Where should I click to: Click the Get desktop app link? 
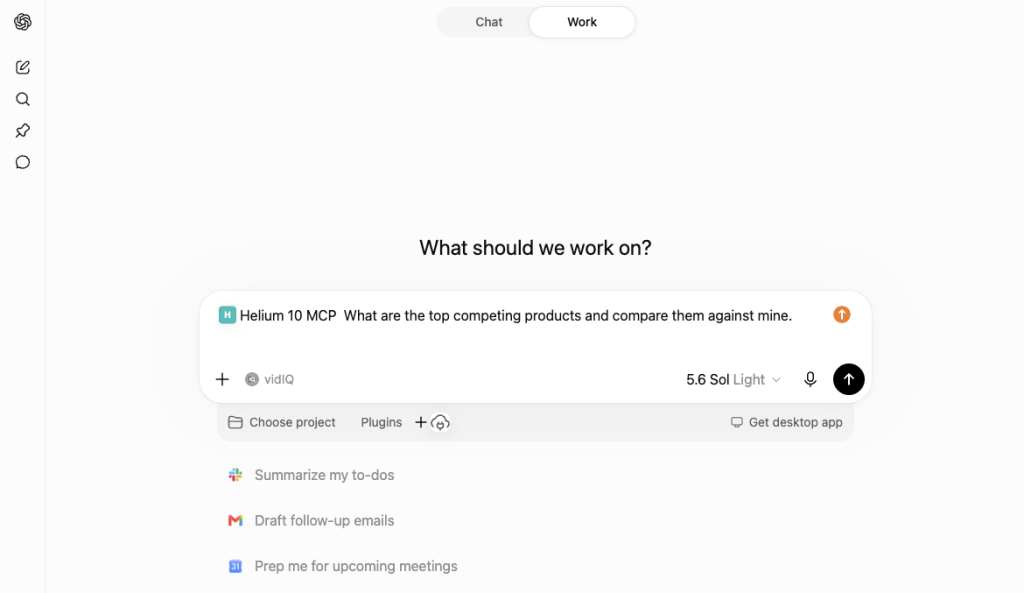coord(786,423)
